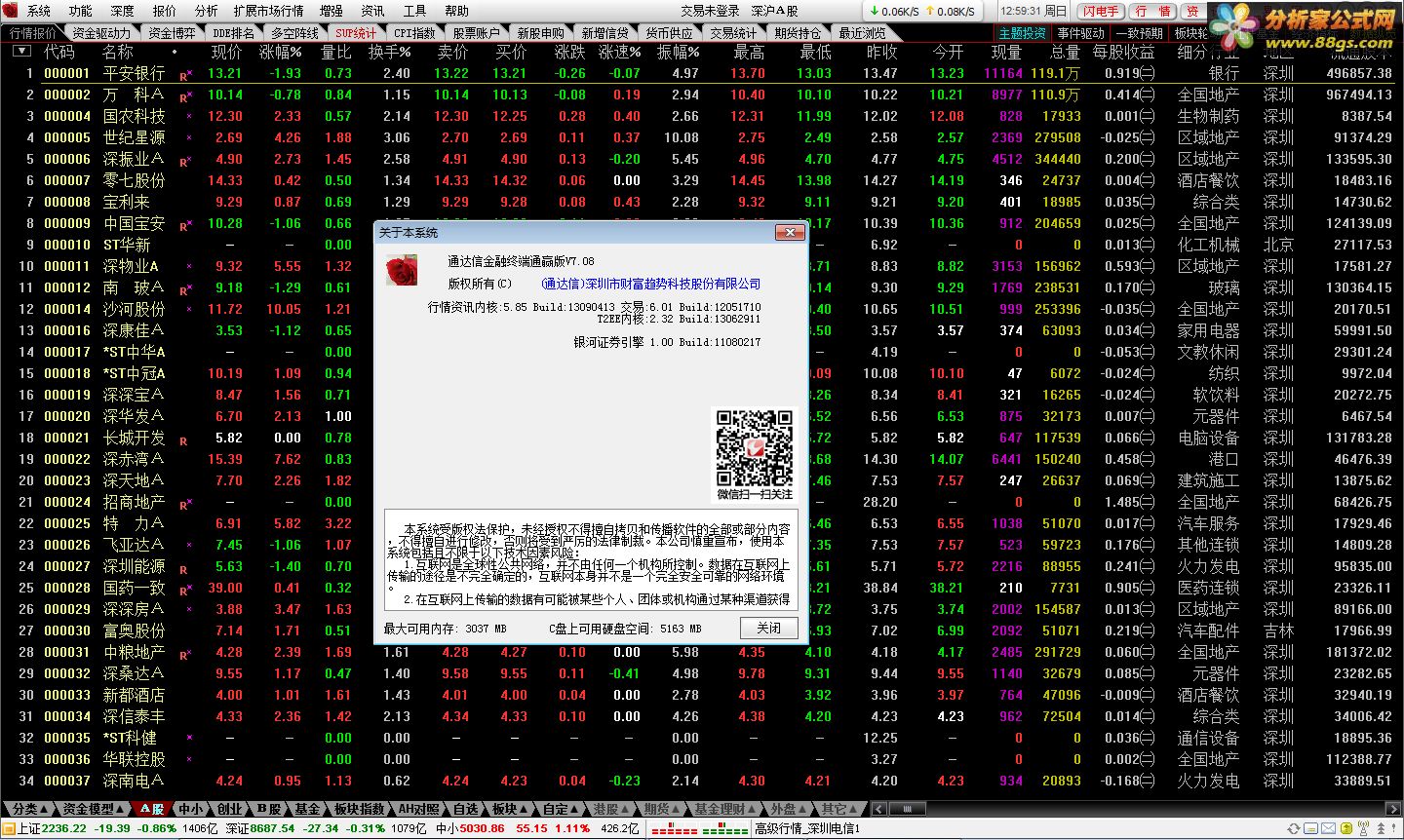
Task: Select the 板块指数 bottom tab
Action: [x=359, y=809]
